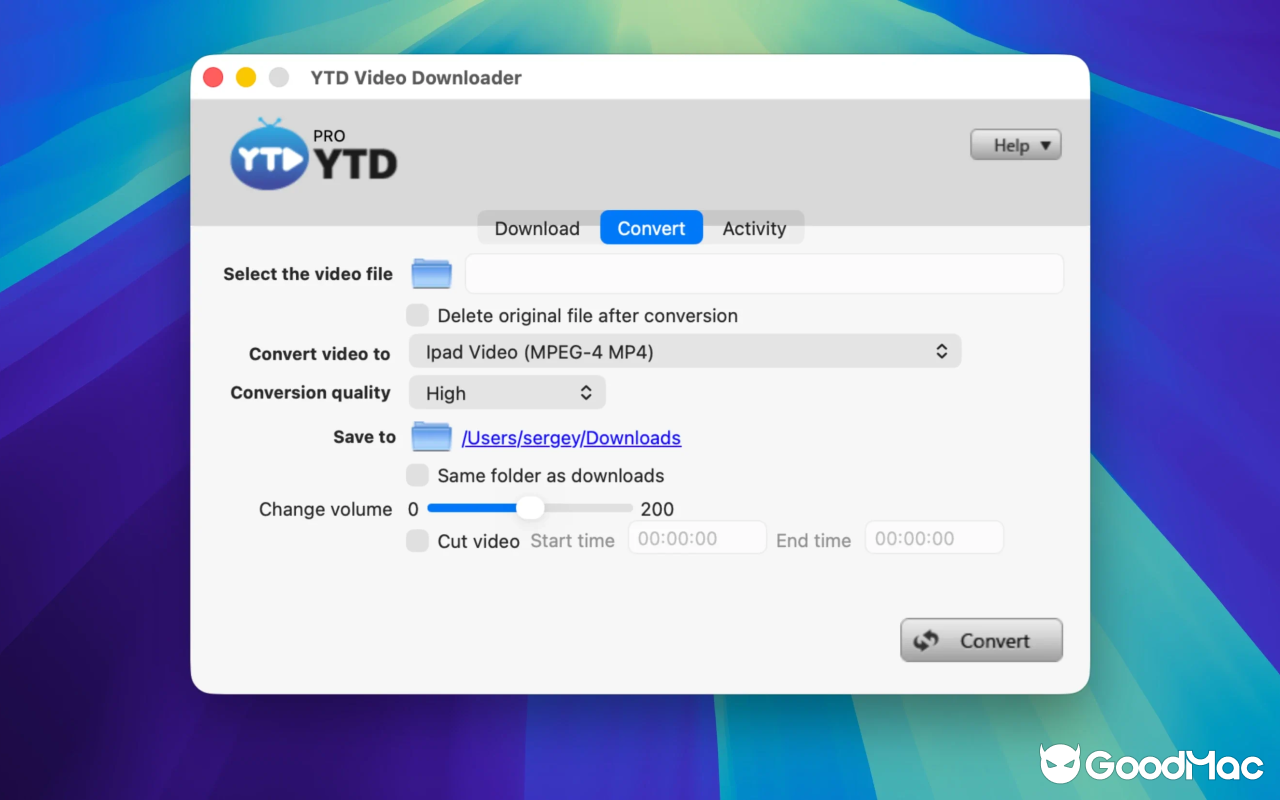Expand the Help dropdown menu
The height and width of the screenshot is (800, 1280).
(x=1015, y=144)
